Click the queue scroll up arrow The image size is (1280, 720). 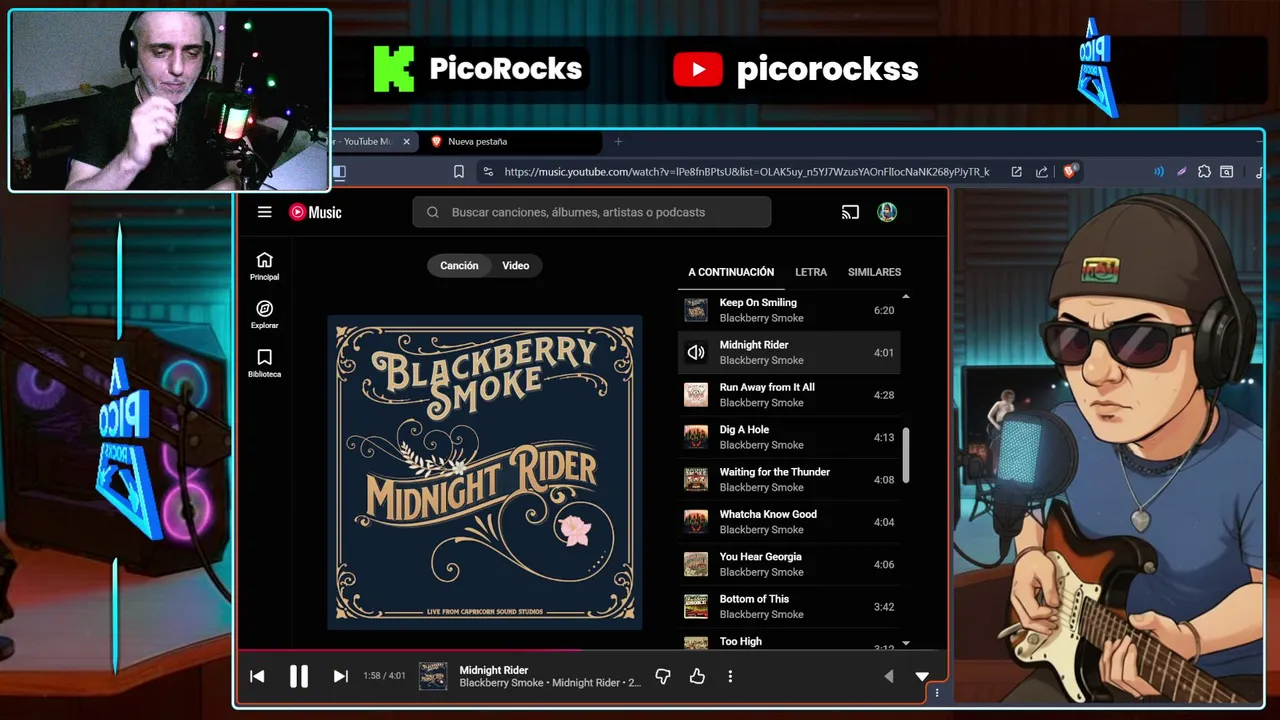906,297
